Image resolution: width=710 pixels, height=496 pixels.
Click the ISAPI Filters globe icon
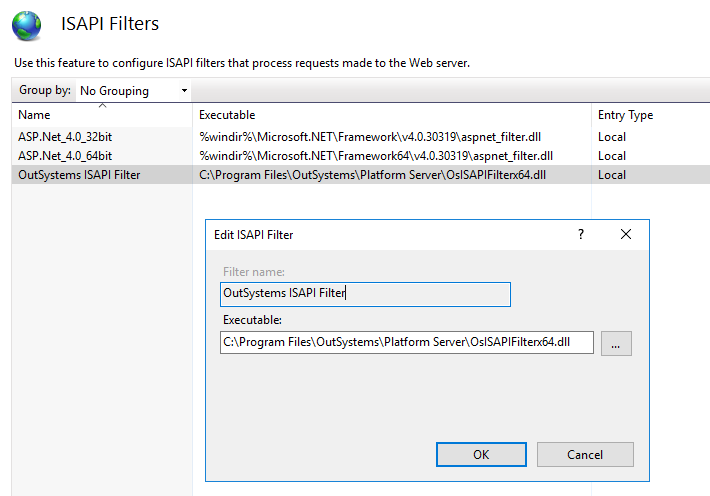click(26, 25)
